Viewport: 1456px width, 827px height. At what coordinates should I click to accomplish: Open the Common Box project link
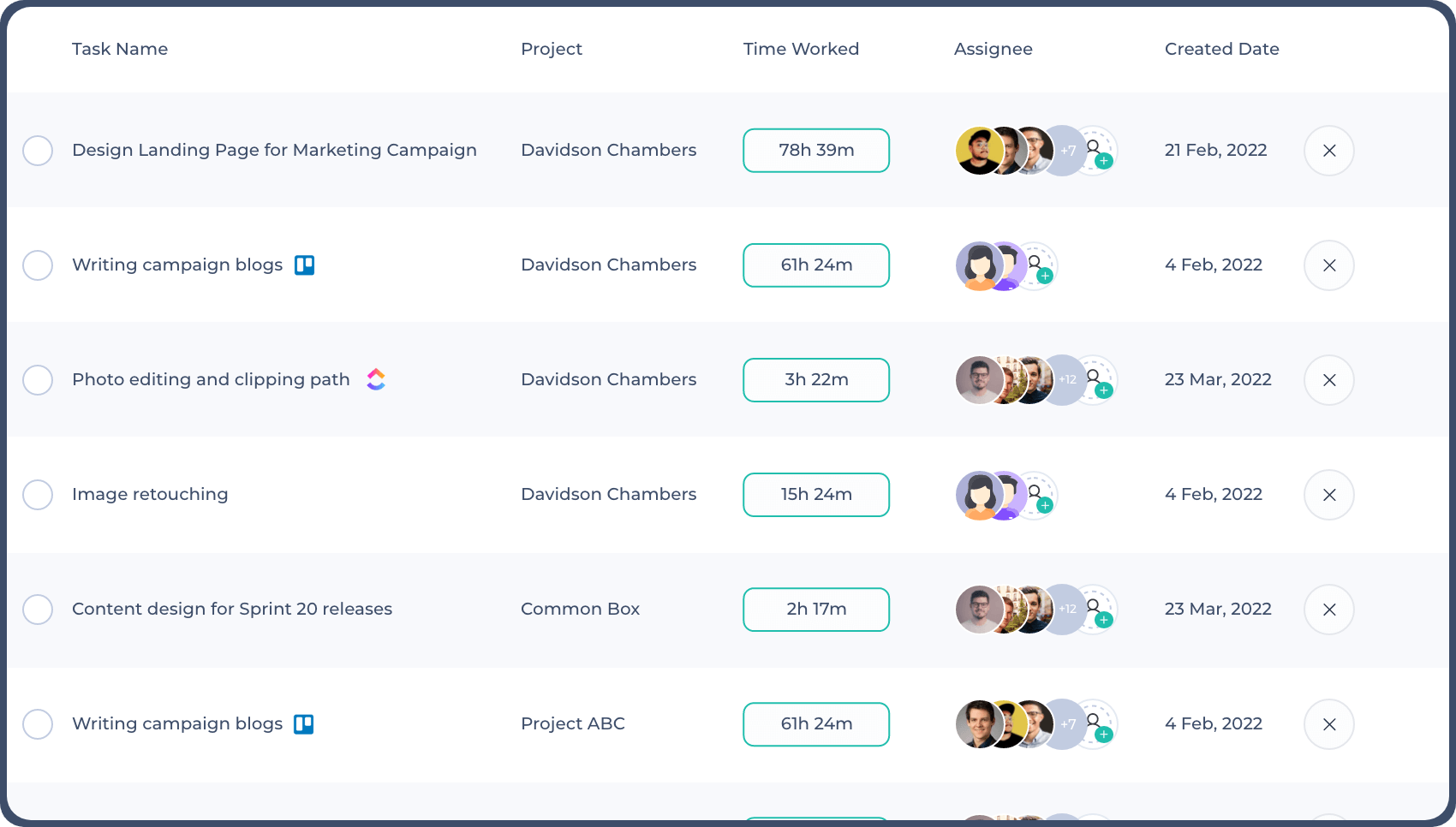(x=580, y=609)
